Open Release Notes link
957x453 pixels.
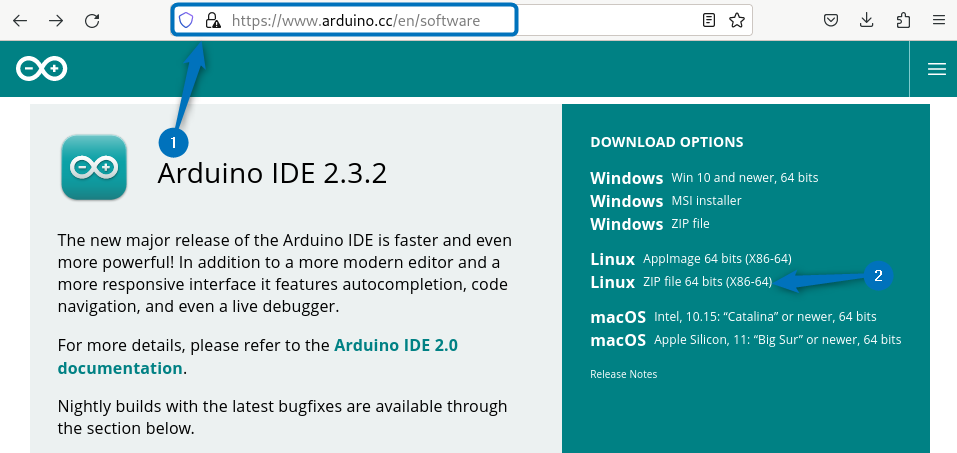point(624,374)
